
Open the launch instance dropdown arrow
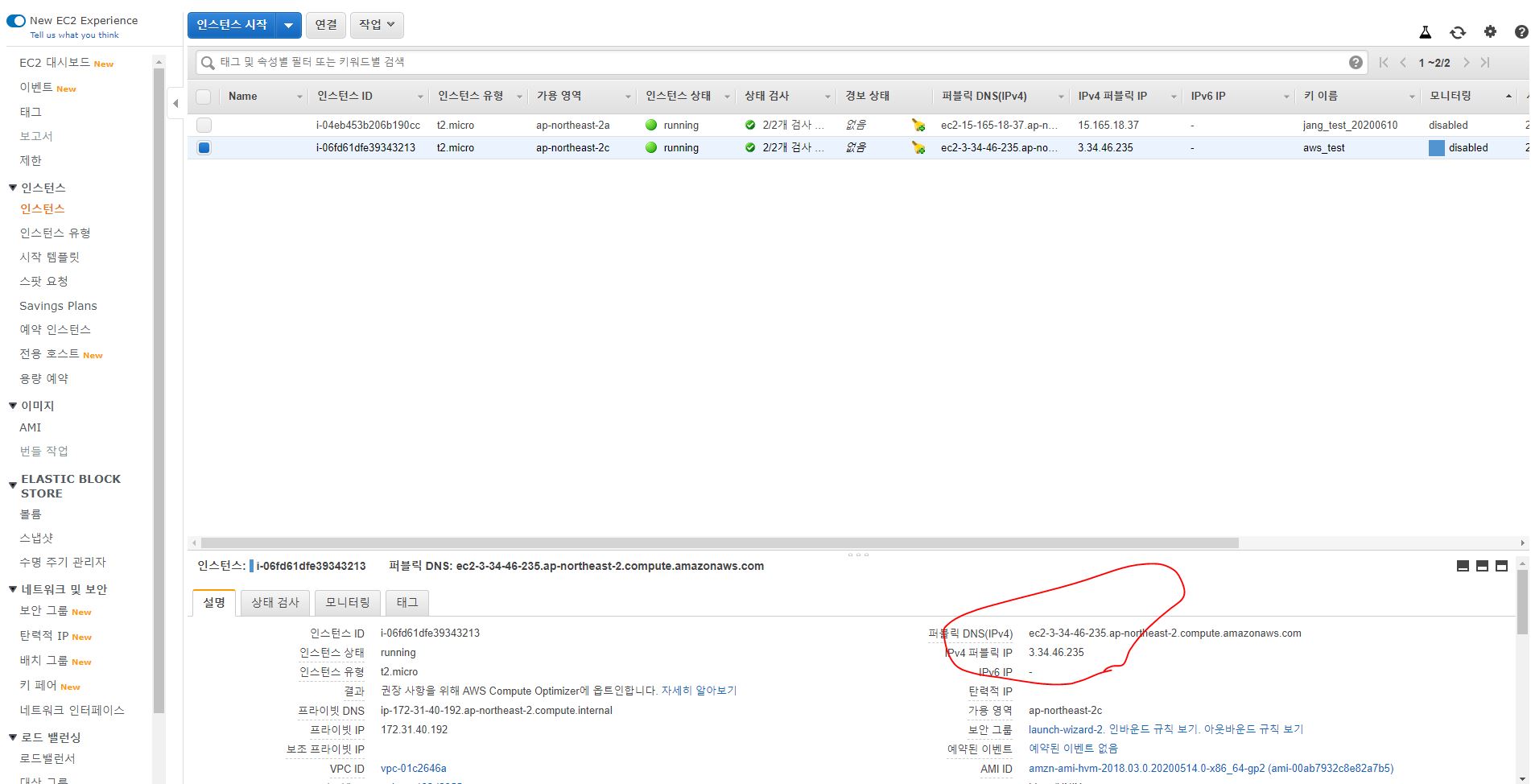[288, 25]
